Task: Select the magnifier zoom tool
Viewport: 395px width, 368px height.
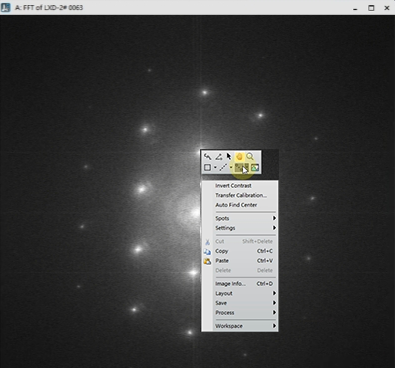Action: coord(250,156)
